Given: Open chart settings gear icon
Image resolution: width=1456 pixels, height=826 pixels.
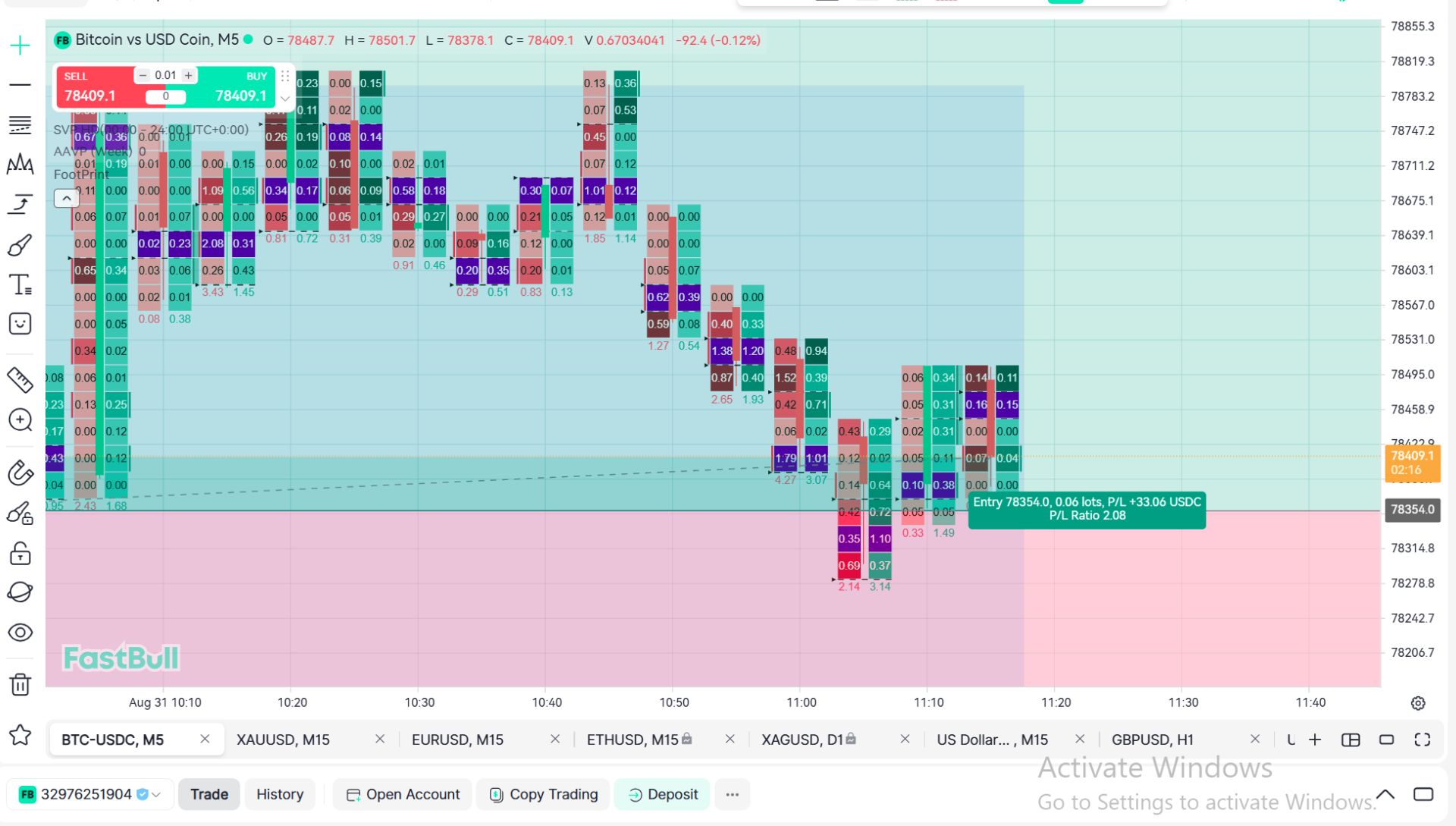Looking at the screenshot, I should (1418, 703).
